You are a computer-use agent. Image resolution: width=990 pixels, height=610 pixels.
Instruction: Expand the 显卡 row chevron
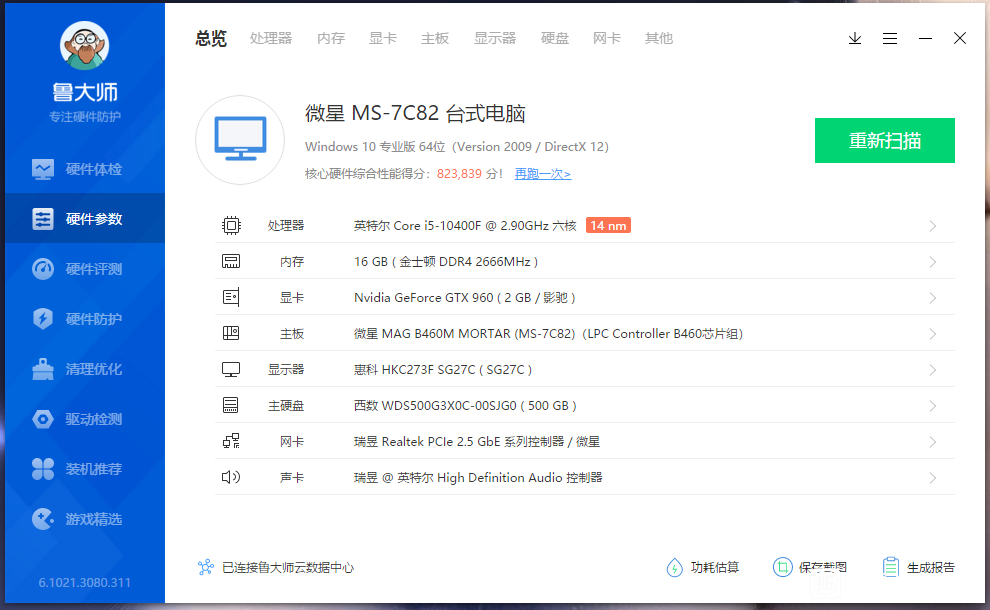933,298
